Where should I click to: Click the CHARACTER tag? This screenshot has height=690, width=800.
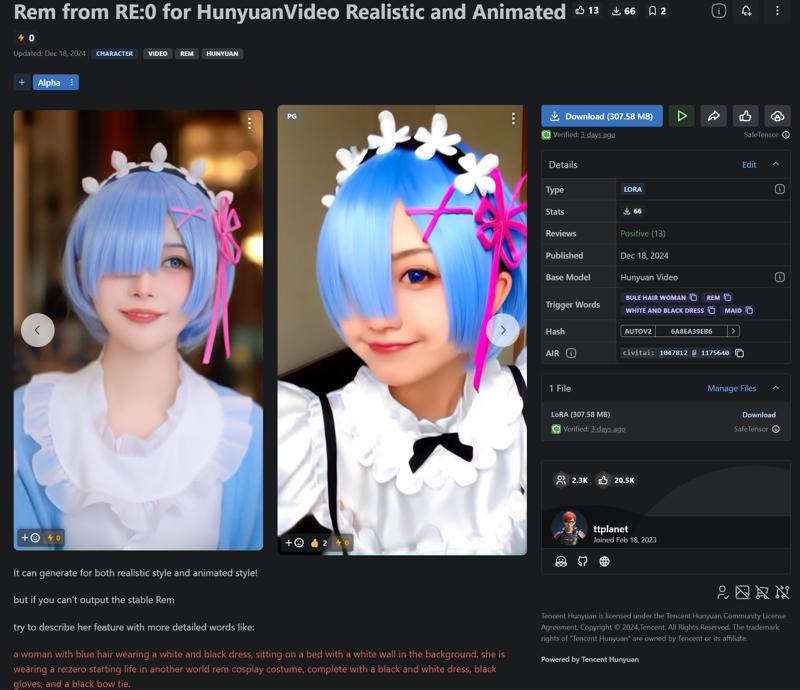(x=114, y=54)
